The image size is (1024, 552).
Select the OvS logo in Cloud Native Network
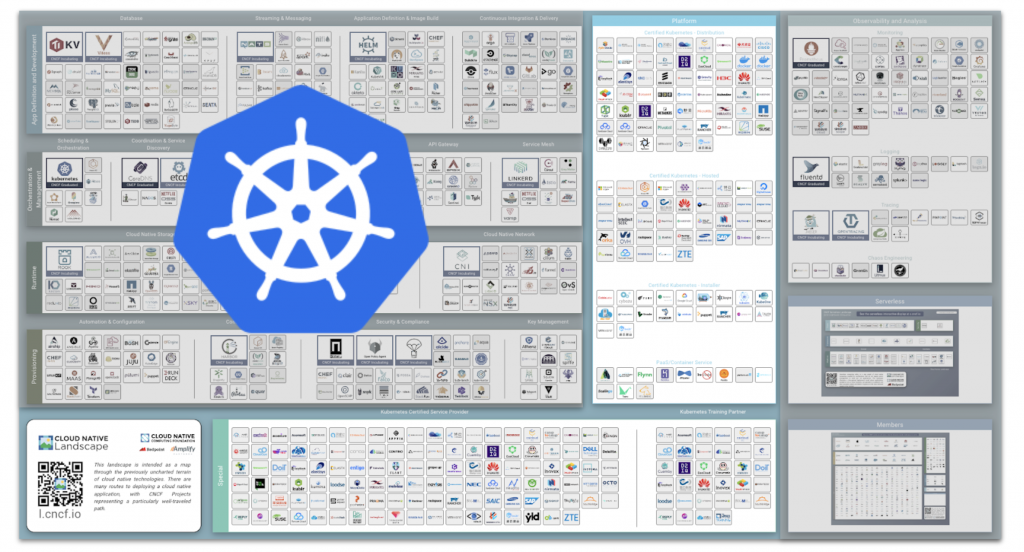pos(568,286)
